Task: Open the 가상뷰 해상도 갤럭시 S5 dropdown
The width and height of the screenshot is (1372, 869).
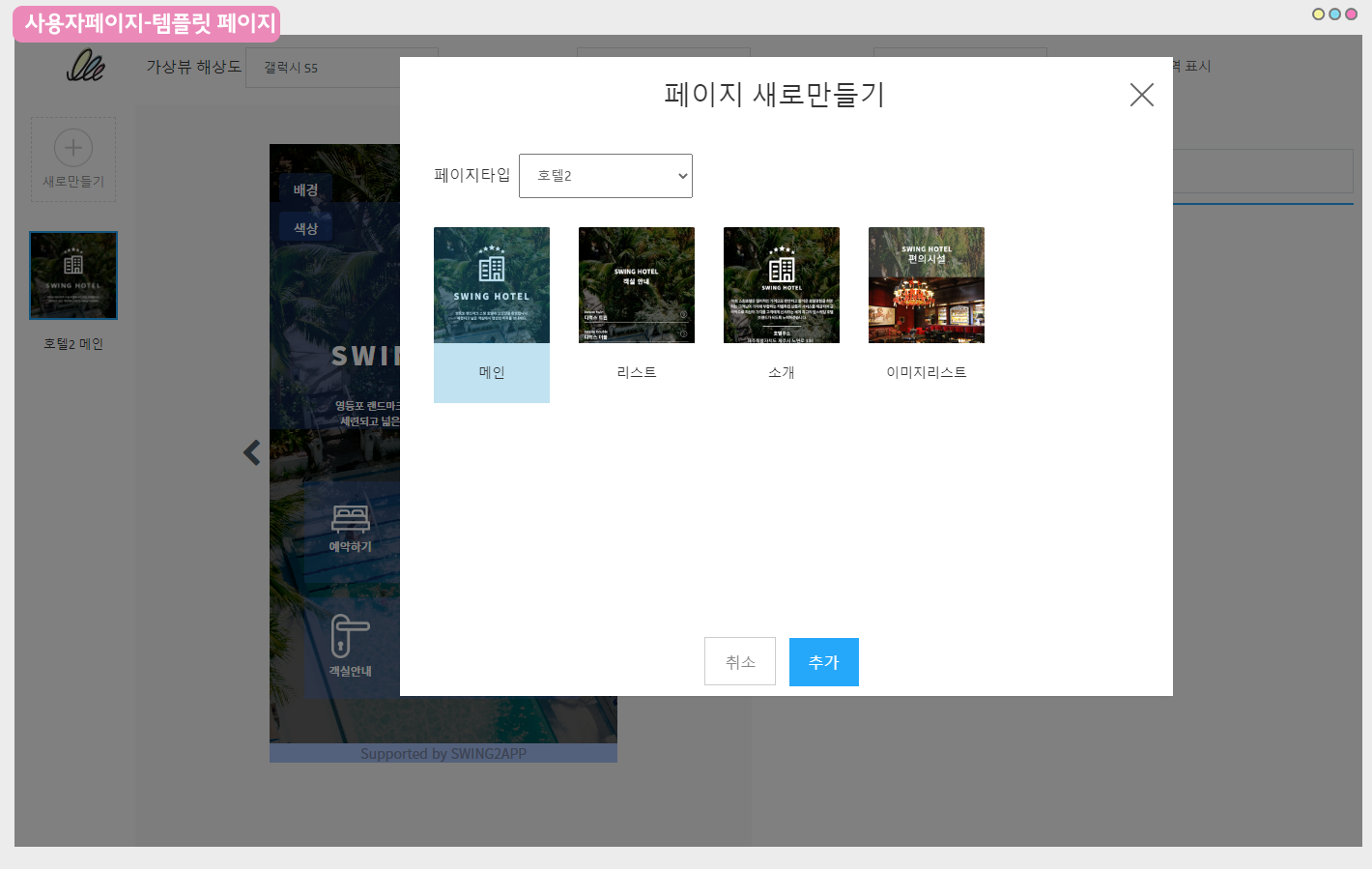Action: [324, 68]
